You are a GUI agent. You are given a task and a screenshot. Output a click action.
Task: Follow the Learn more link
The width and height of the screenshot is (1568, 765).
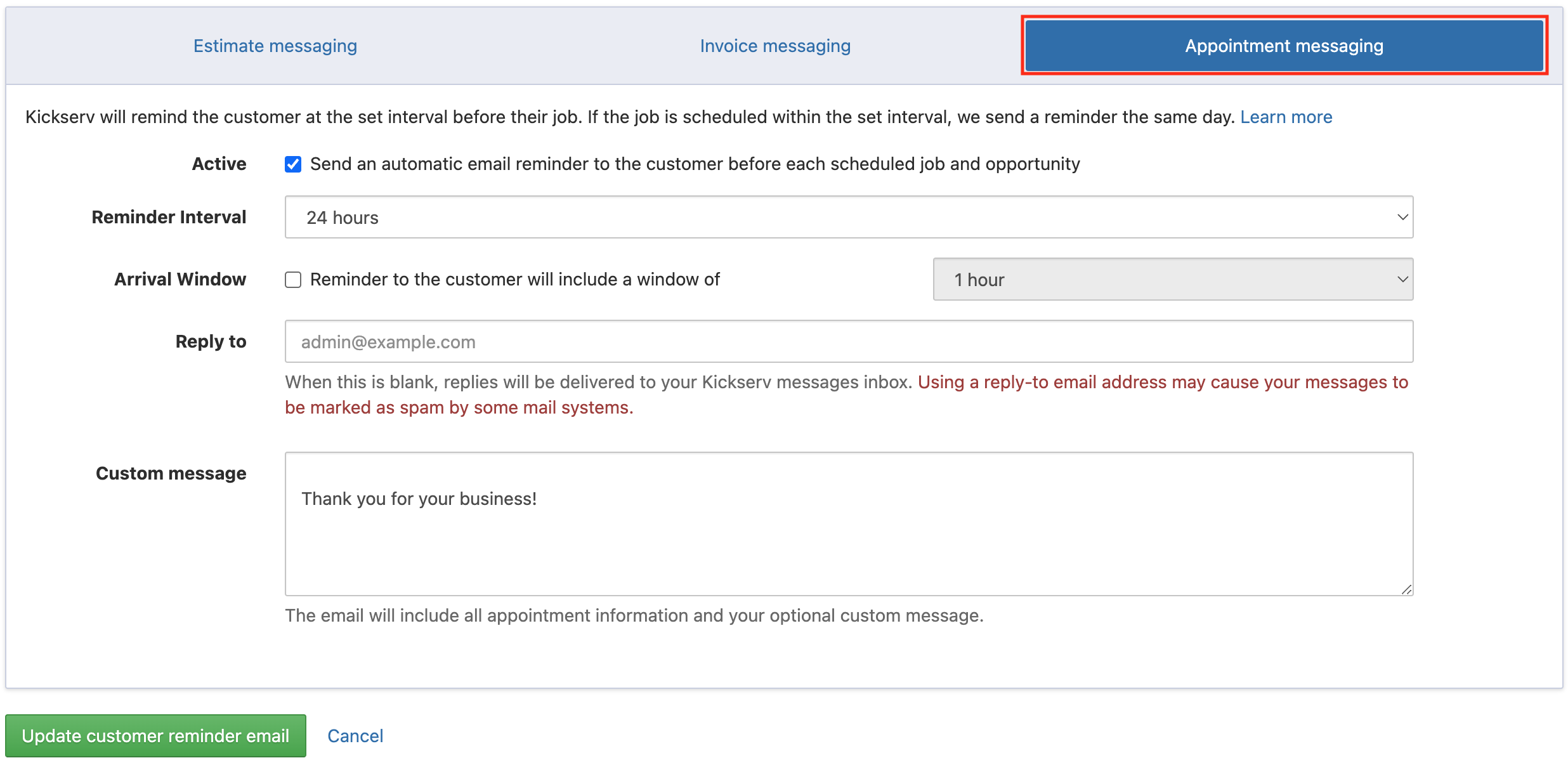(x=1286, y=117)
